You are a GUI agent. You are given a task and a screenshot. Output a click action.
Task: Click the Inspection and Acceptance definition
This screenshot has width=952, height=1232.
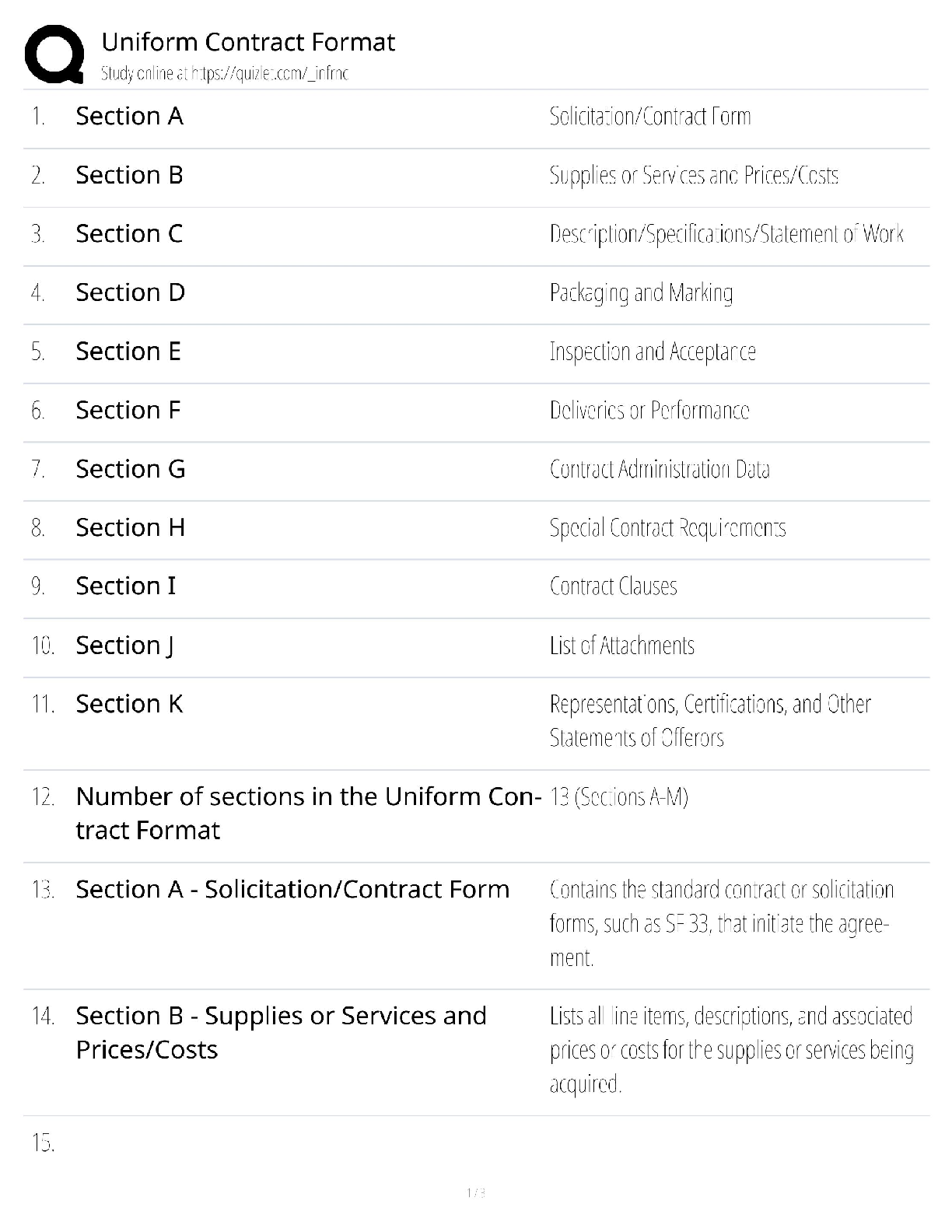point(652,352)
